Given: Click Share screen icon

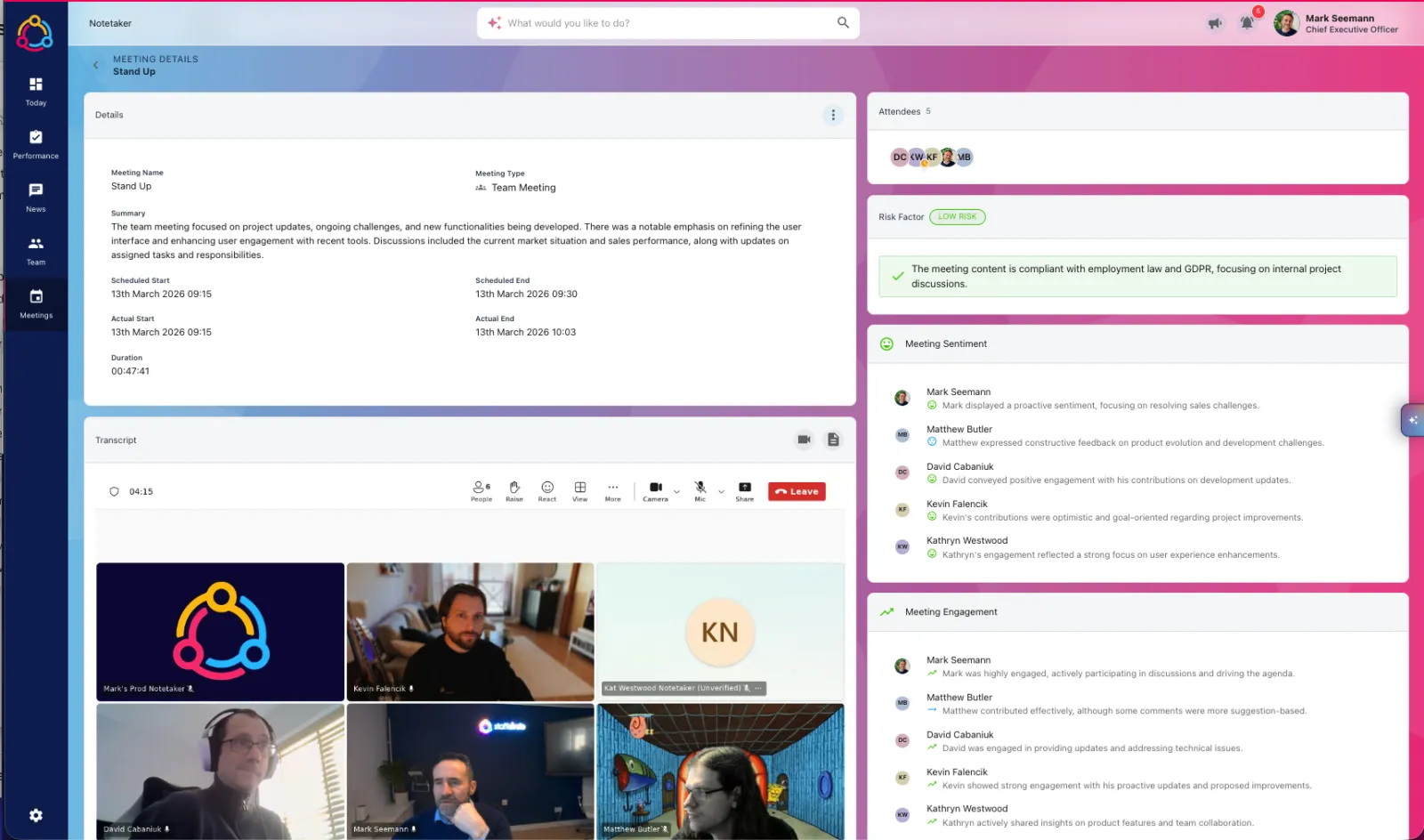Looking at the screenshot, I should pyautogui.click(x=745, y=491).
